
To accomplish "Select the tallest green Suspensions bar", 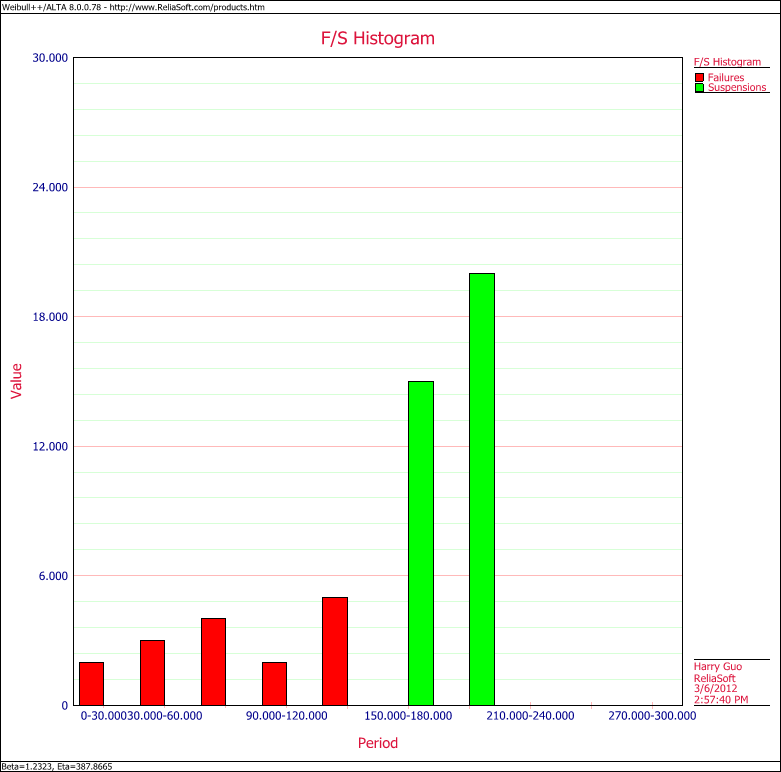I will click(x=482, y=488).
